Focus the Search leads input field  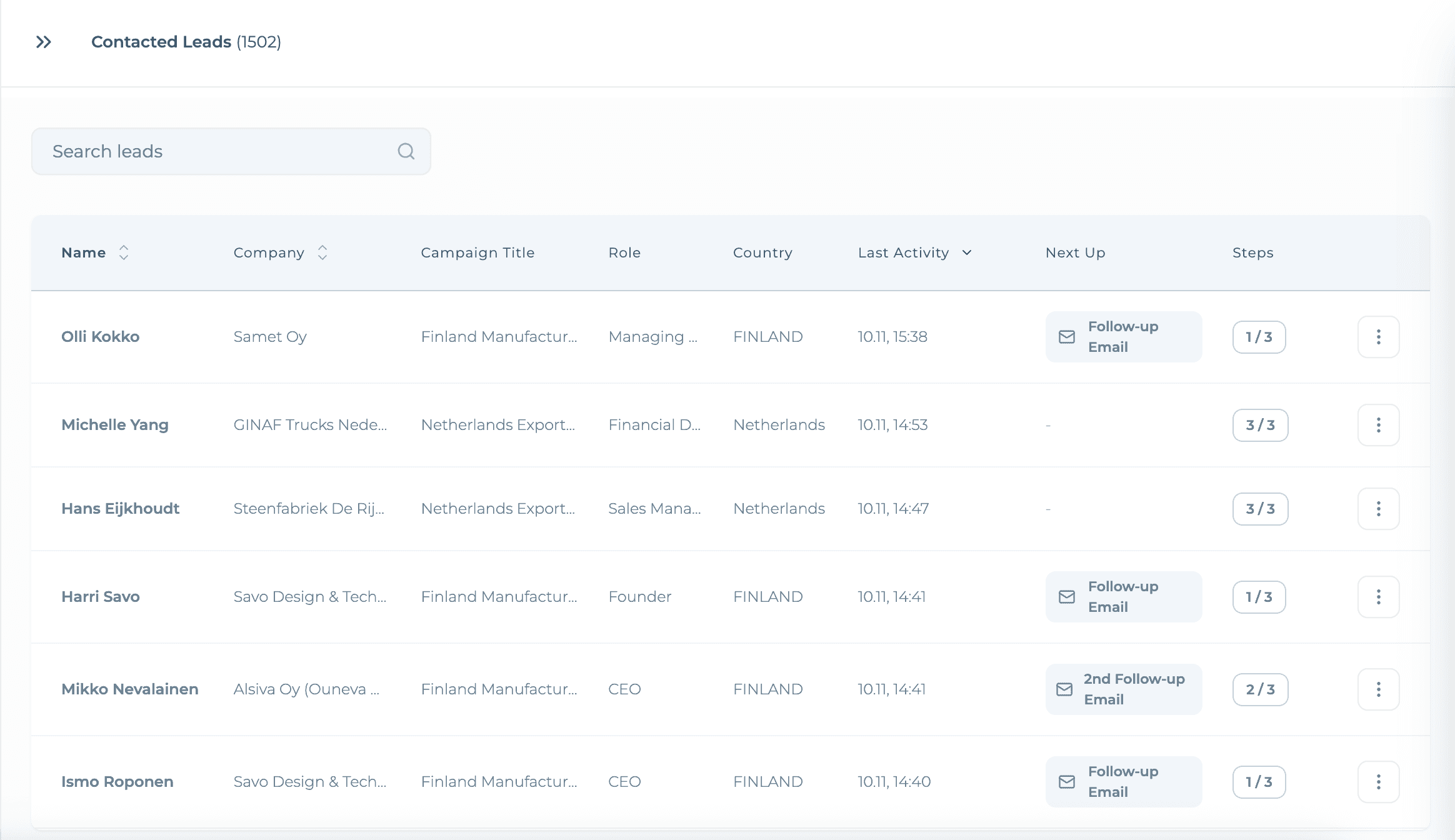(x=231, y=151)
